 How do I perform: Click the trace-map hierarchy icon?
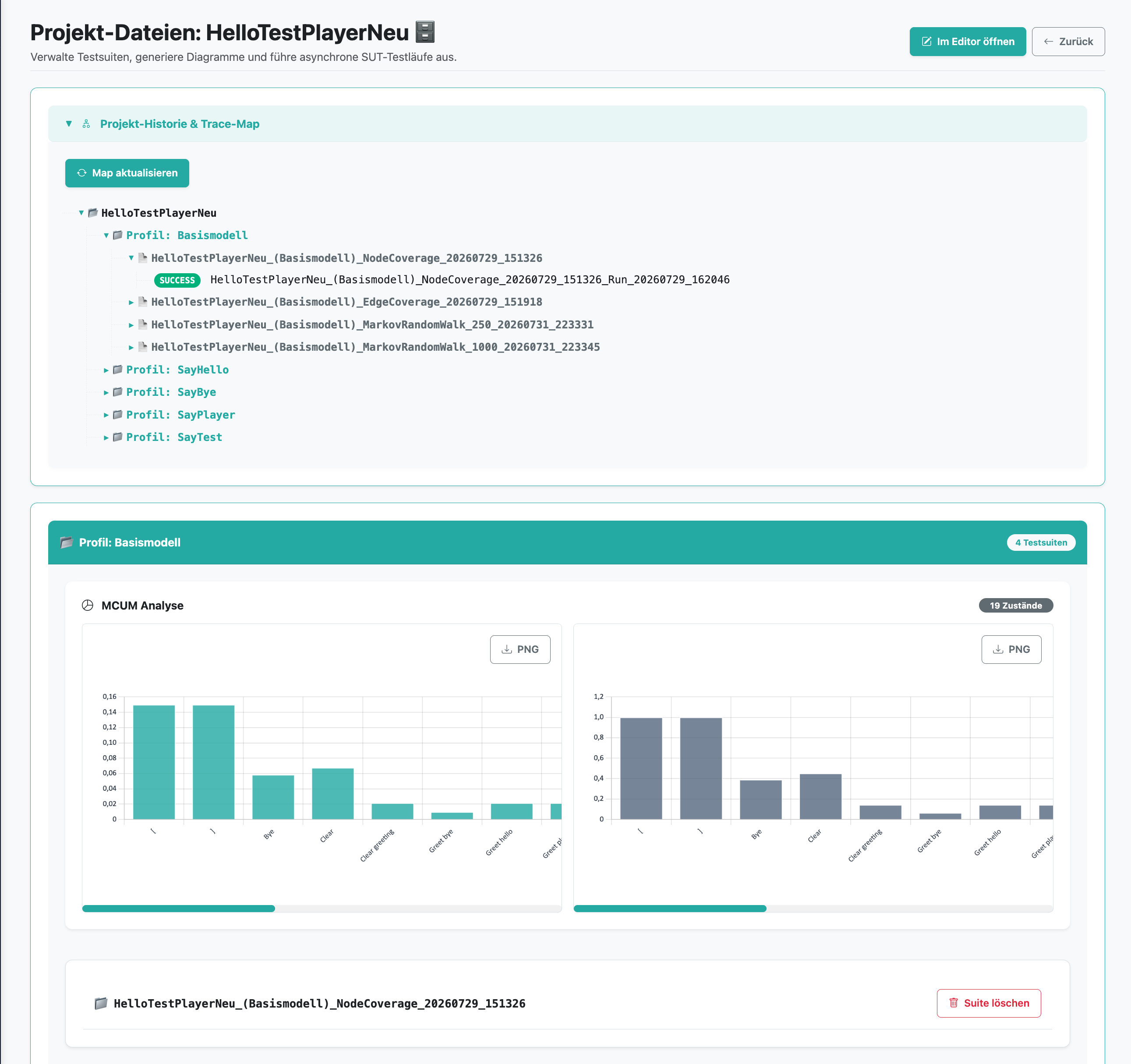(86, 124)
